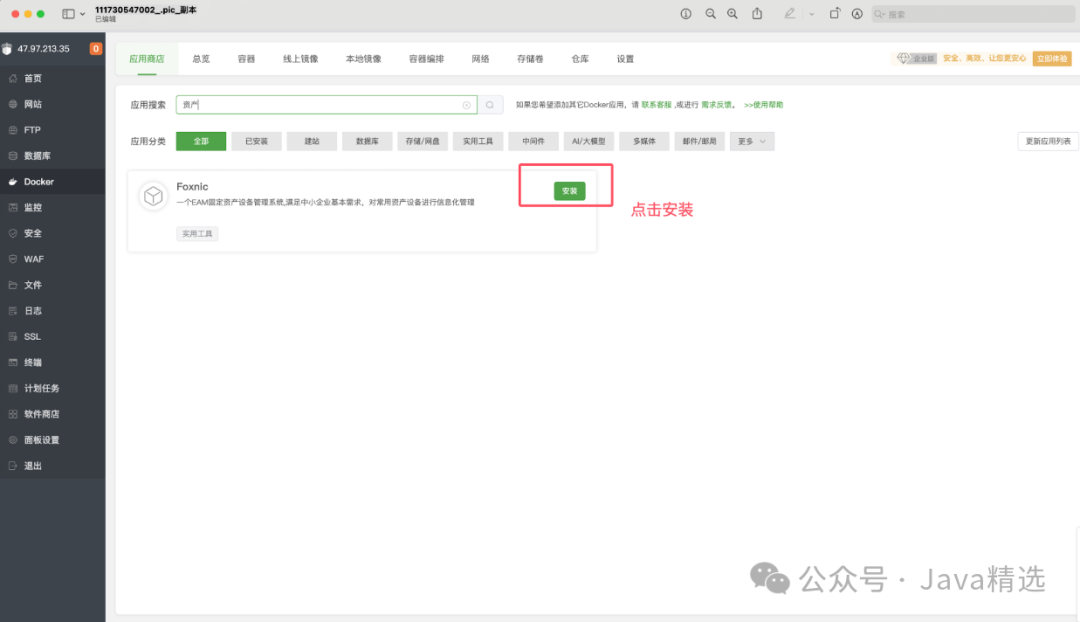
Task: Open FTP in the sidebar
Action: coord(52,129)
